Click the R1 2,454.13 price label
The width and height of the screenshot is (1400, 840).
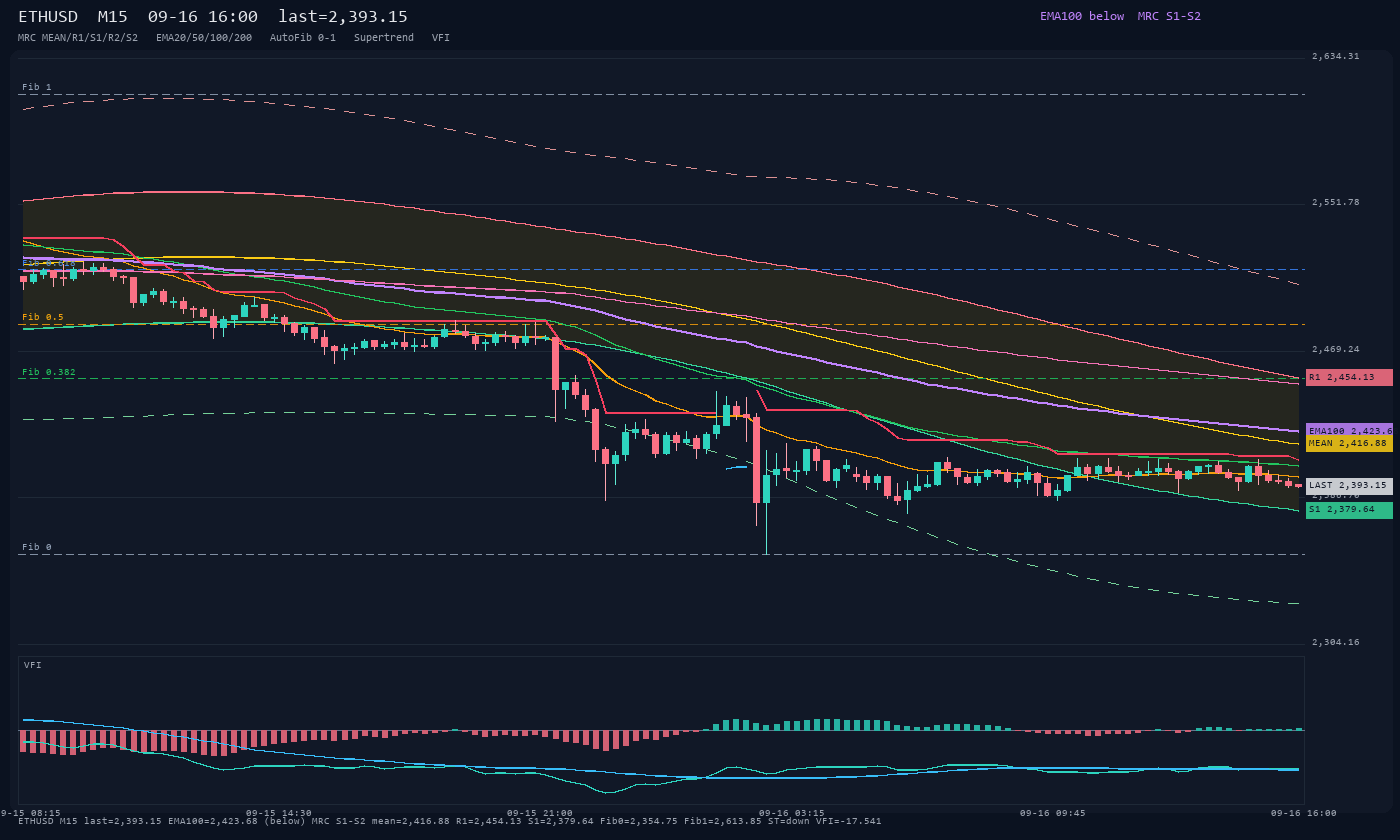[1349, 377]
